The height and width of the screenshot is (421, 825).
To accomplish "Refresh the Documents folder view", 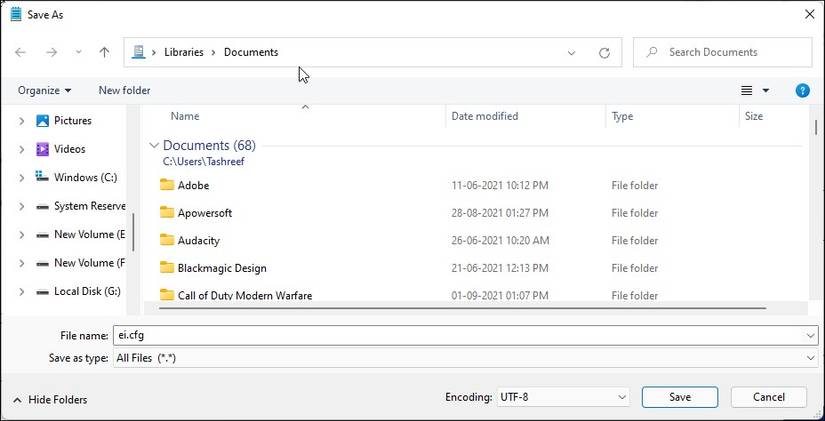I will pyautogui.click(x=604, y=52).
